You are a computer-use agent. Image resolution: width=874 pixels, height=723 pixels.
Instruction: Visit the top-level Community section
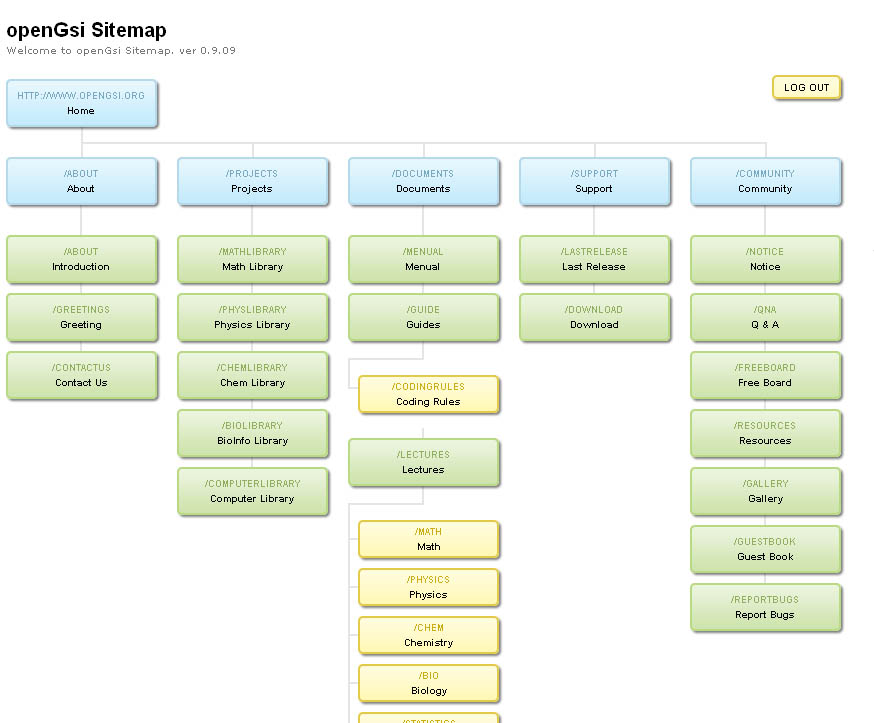tap(766, 181)
